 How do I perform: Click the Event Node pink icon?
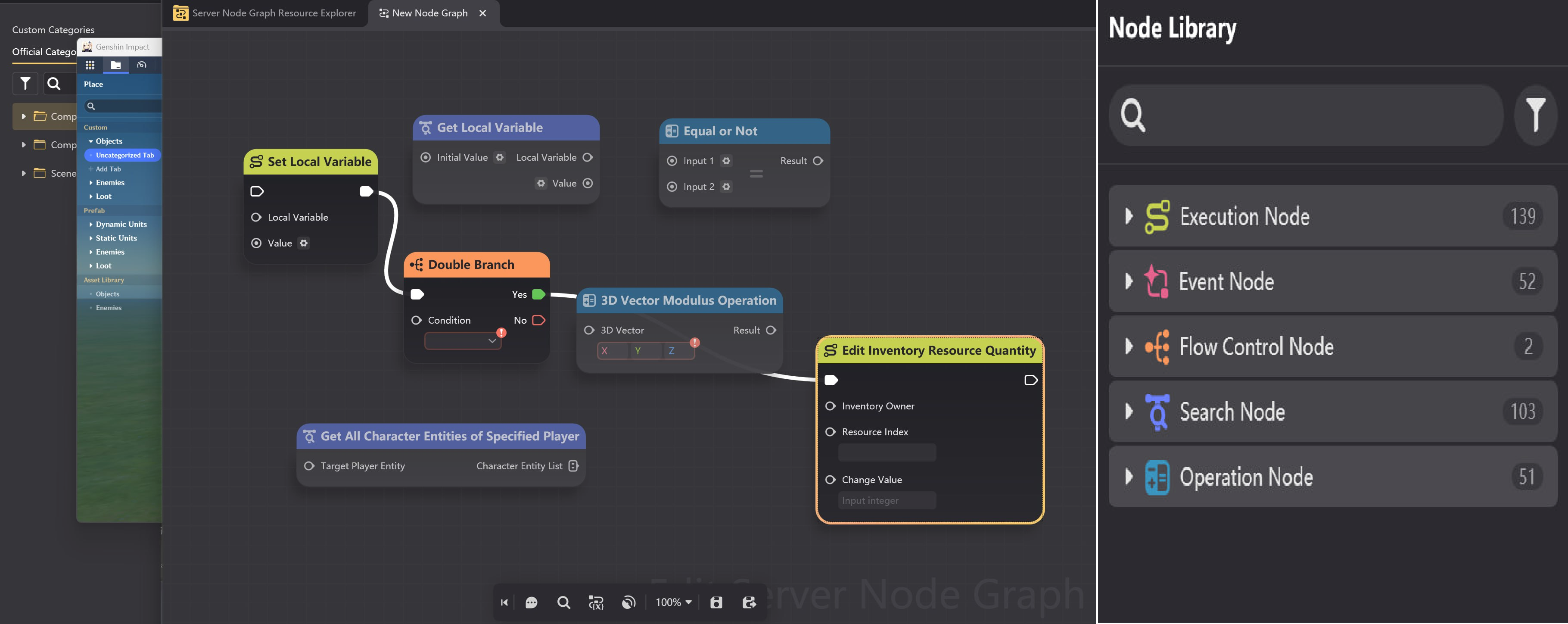tap(1157, 281)
